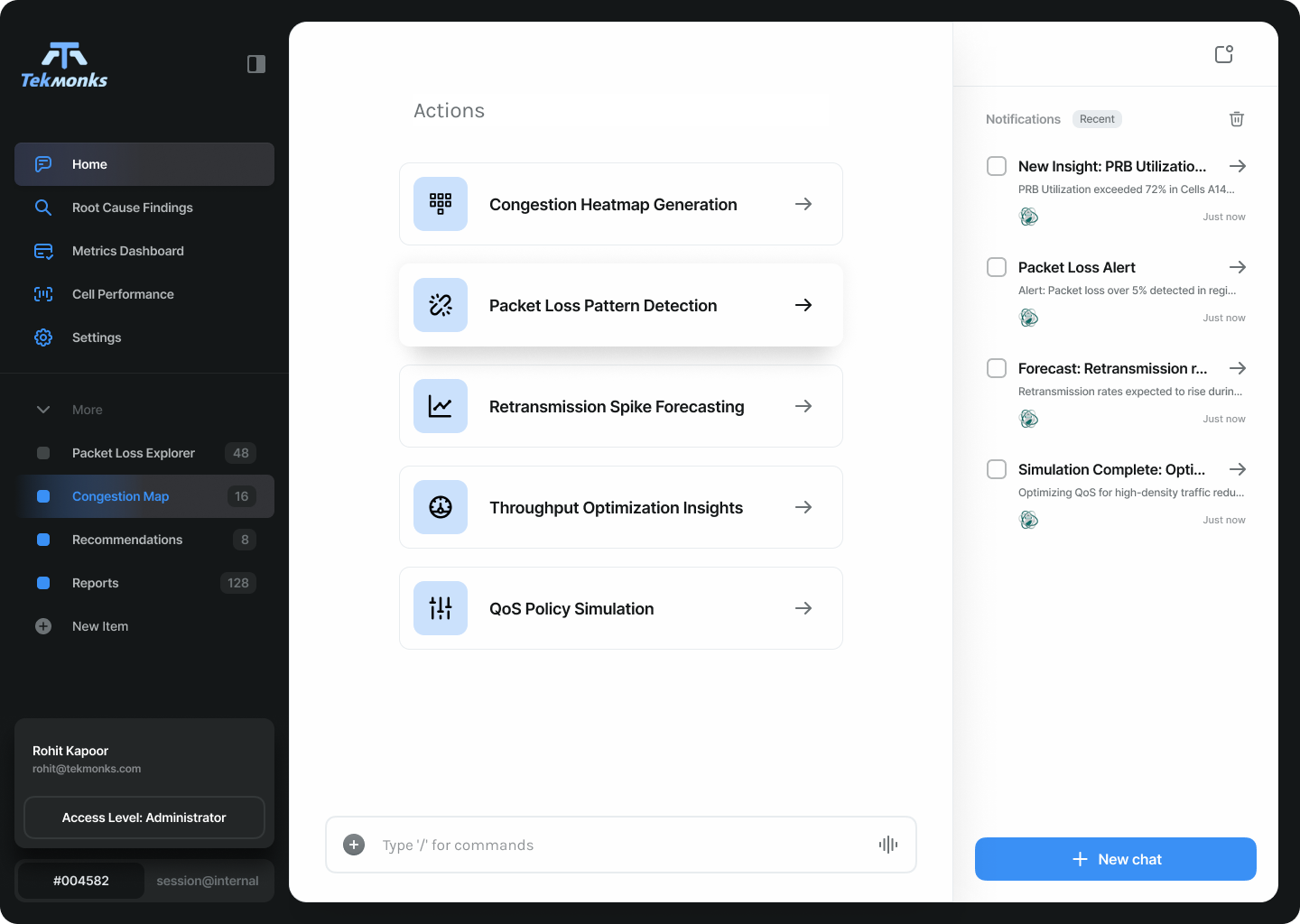The height and width of the screenshot is (924, 1300).
Task: Click the New chat button
Action: [1115, 859]
